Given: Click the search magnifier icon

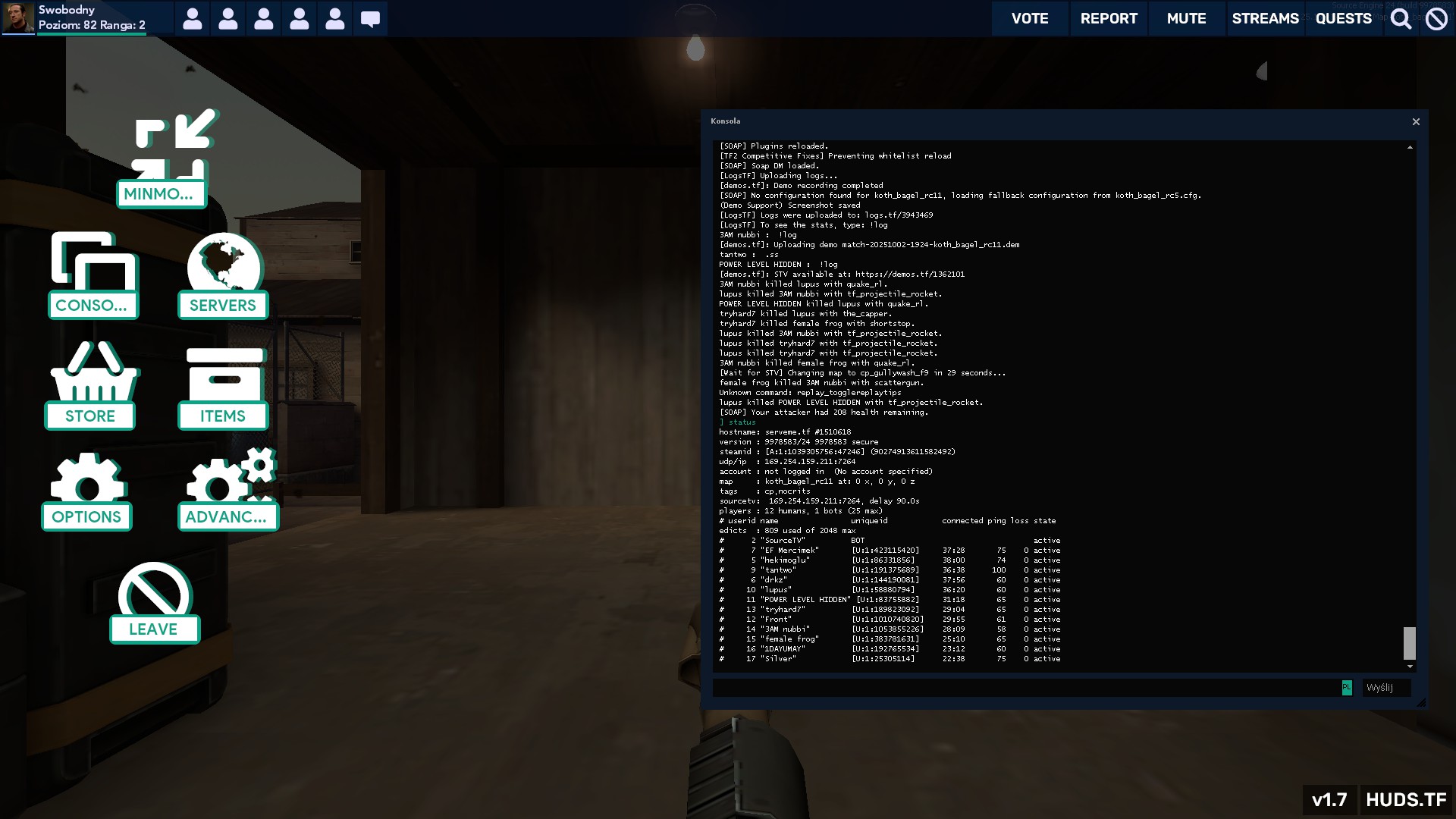Looking at the screenshot, I should [x=1401, y=18].
